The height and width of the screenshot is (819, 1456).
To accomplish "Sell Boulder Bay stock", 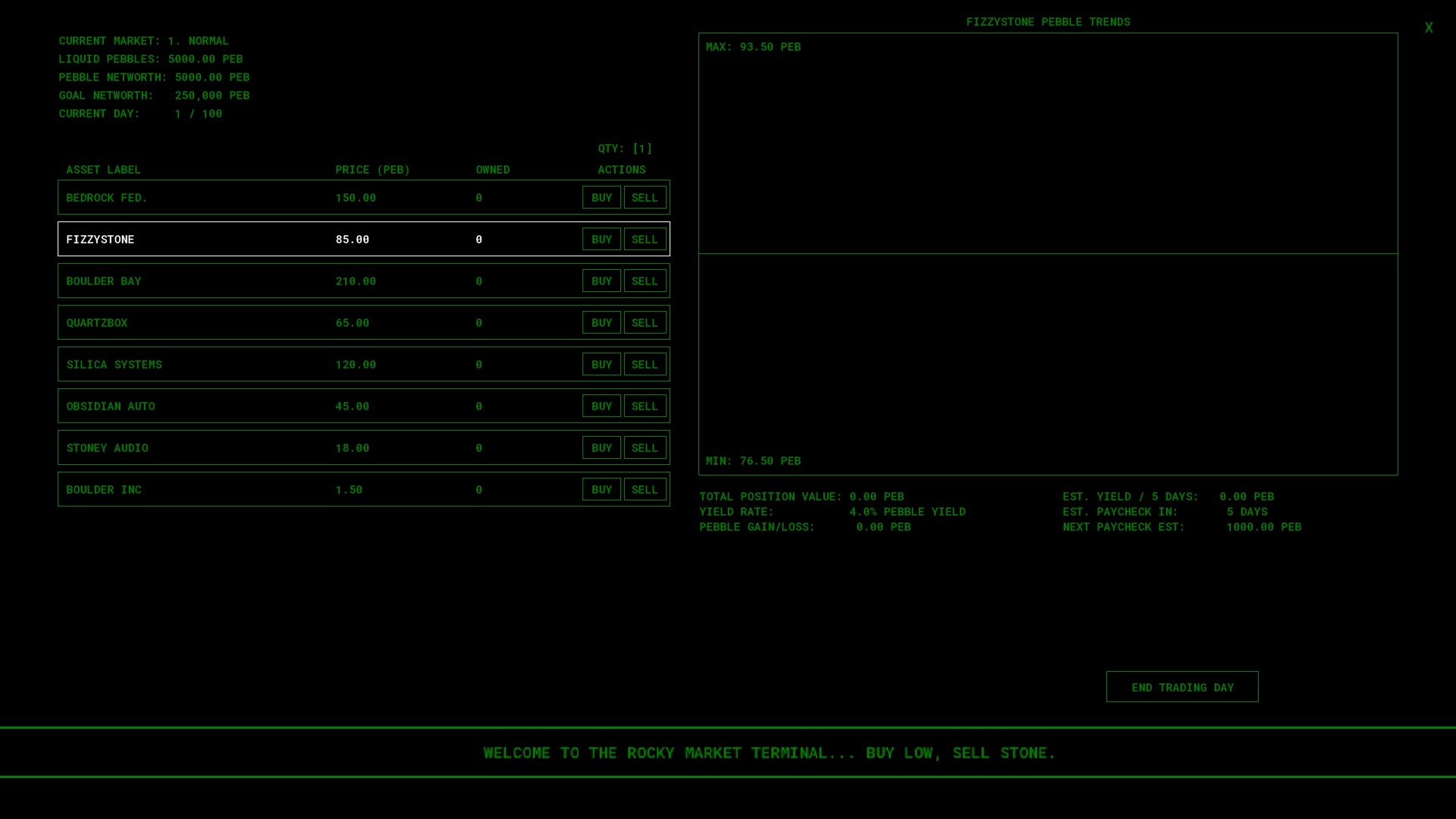I will tap(645, 281).
